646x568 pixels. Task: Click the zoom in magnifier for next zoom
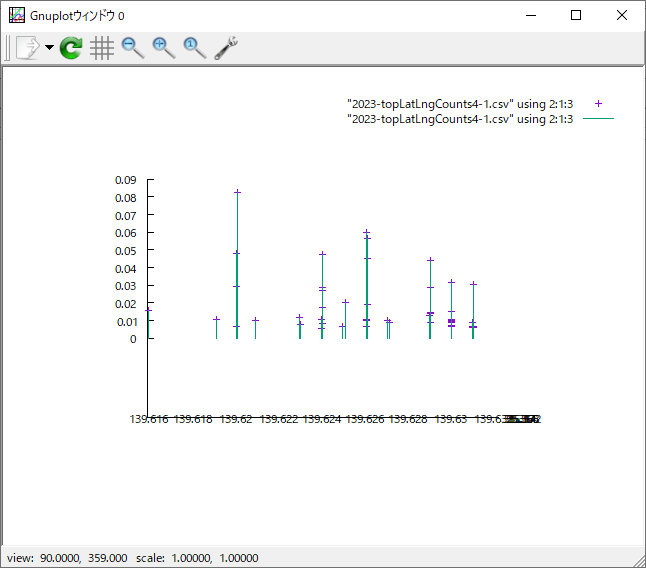[163, 48]
